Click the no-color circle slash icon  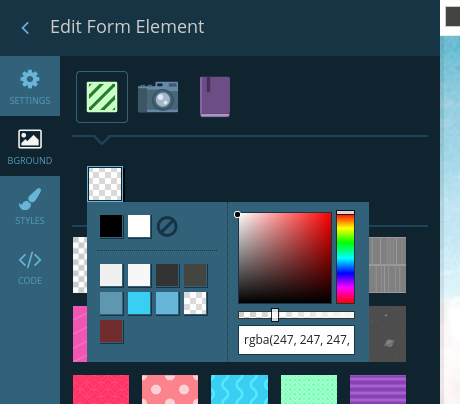click(x=167, y=226)
